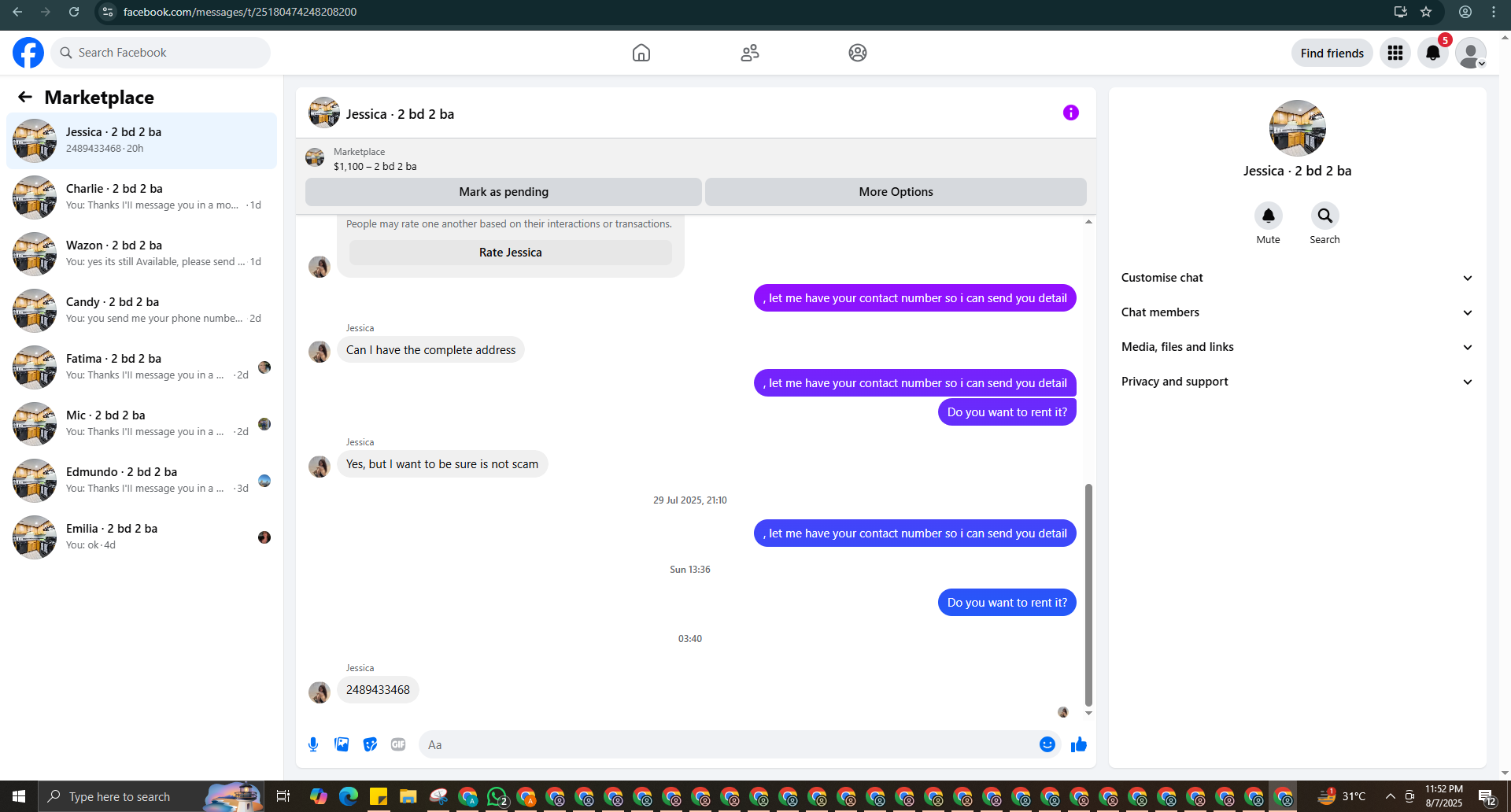Open the notifications bell
Image resolution: width=1511 pixels, height=812 pixels.
1433,53
